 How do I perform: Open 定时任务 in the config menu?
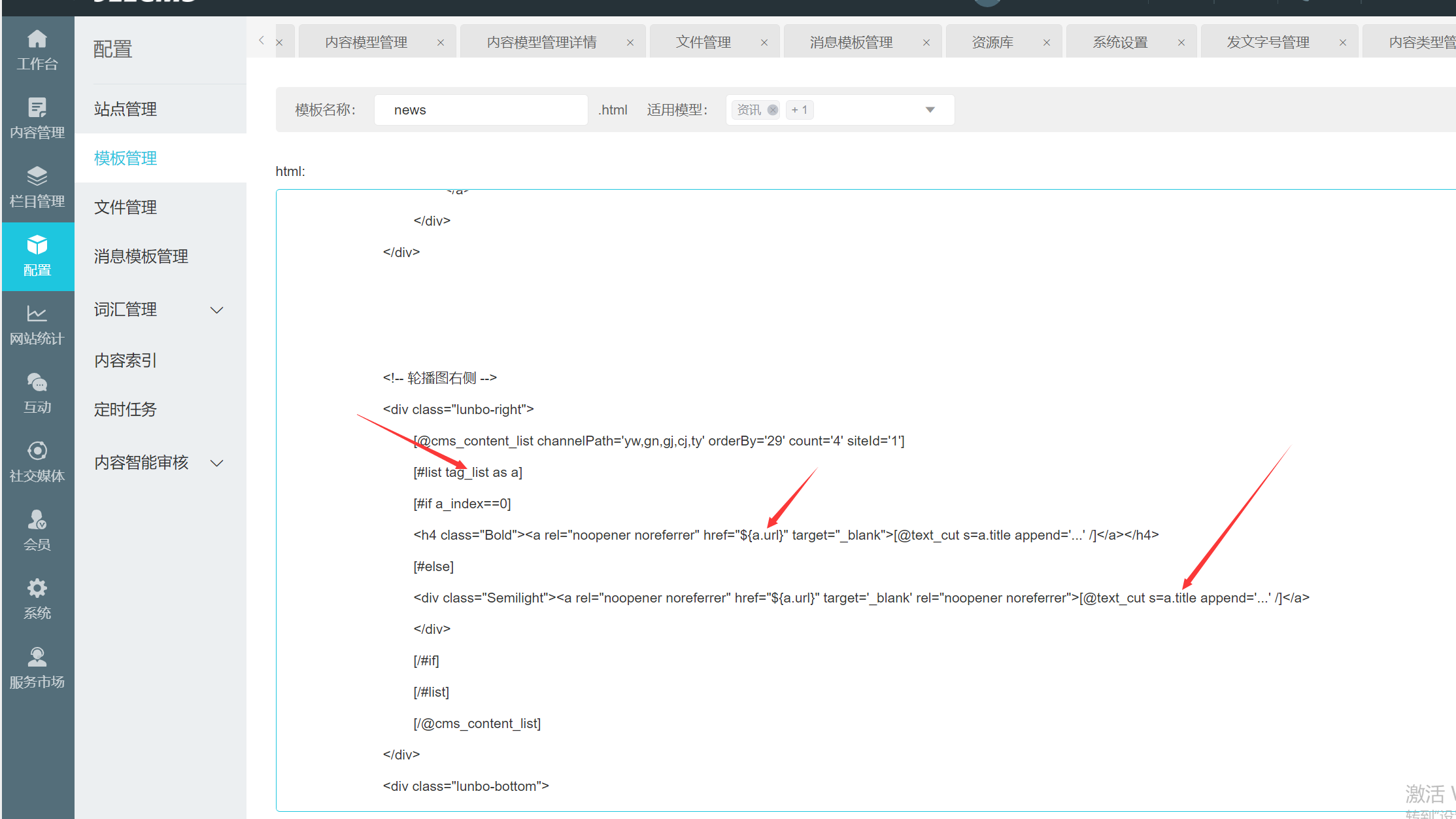pyautogui.click(x=126, y=409)
